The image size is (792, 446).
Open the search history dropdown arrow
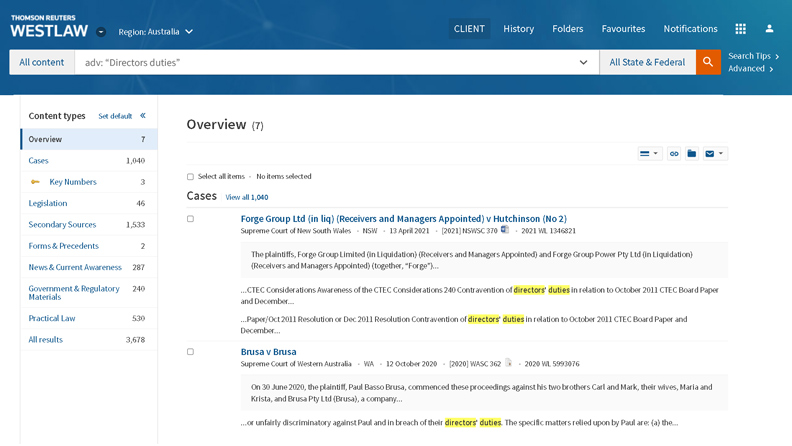583,62
